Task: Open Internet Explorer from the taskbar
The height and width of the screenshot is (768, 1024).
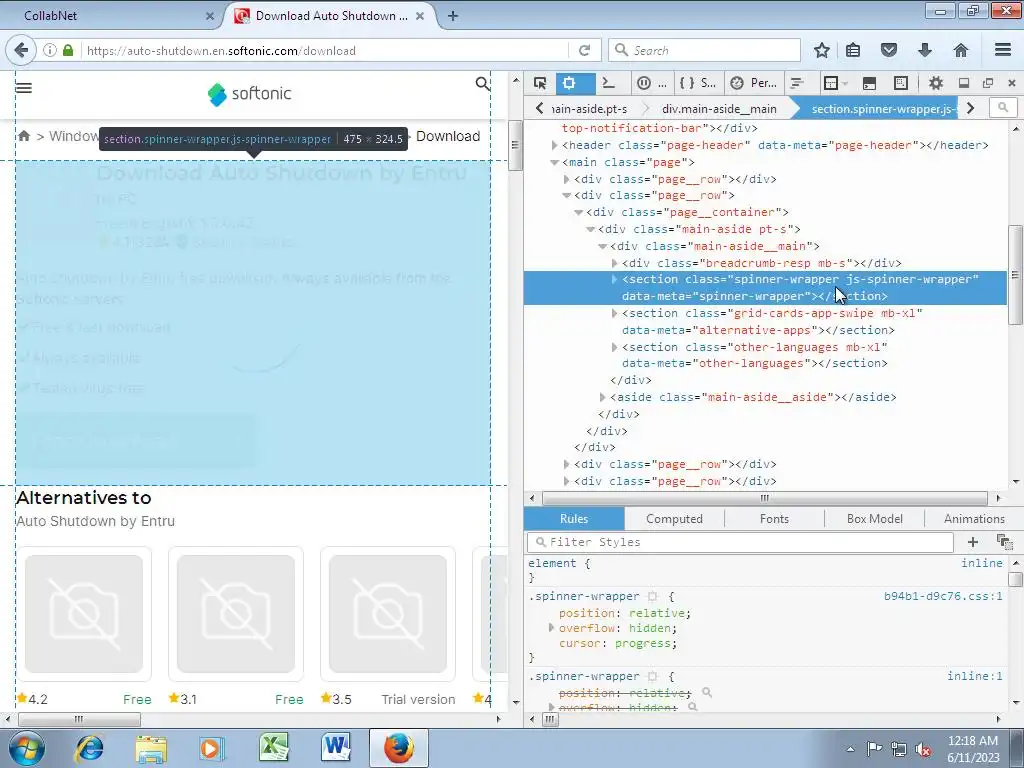Action: pos(89,748)
